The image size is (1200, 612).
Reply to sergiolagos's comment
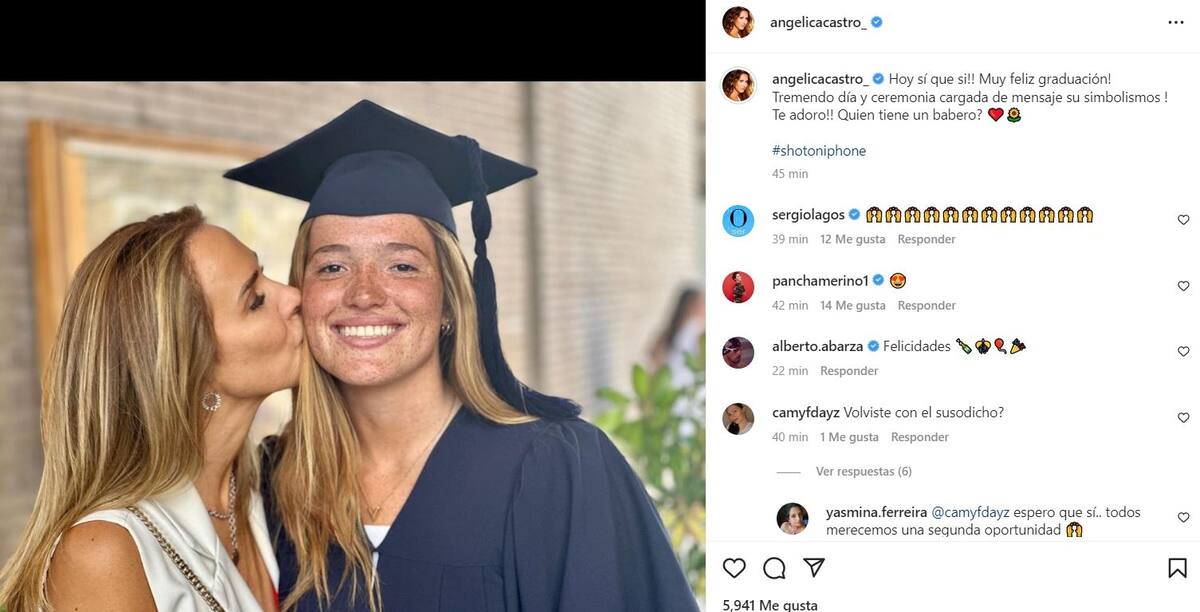pyautogui.click(x=926, y=239)
